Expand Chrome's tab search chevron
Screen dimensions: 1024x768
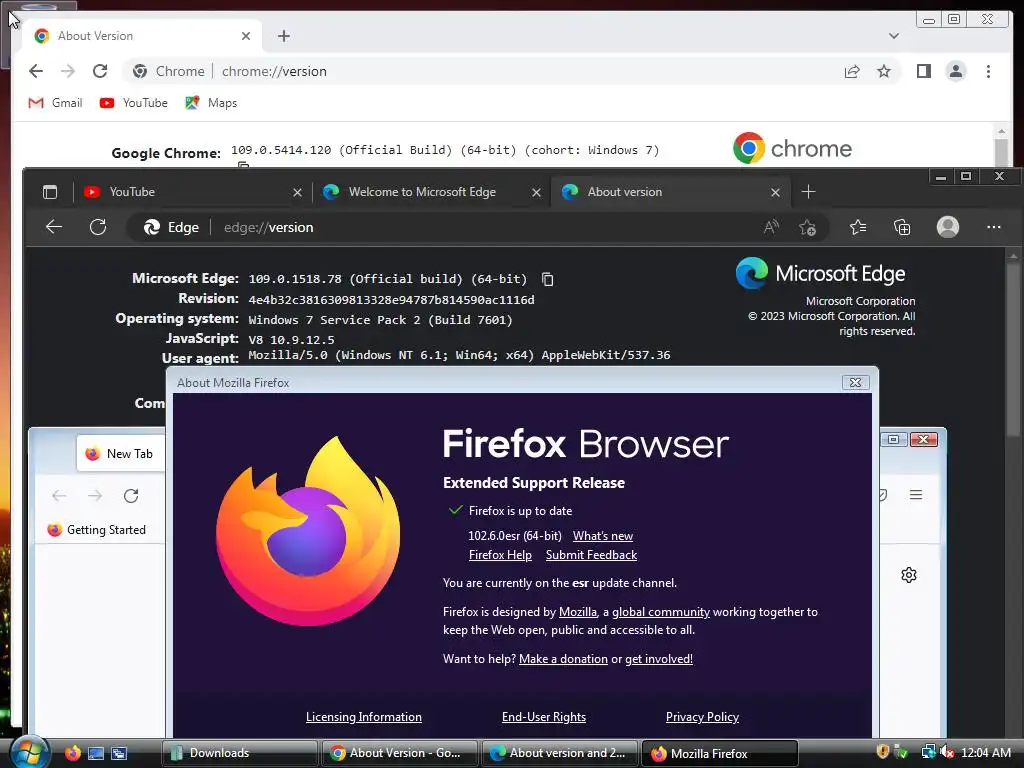click(x=893, y=36)
